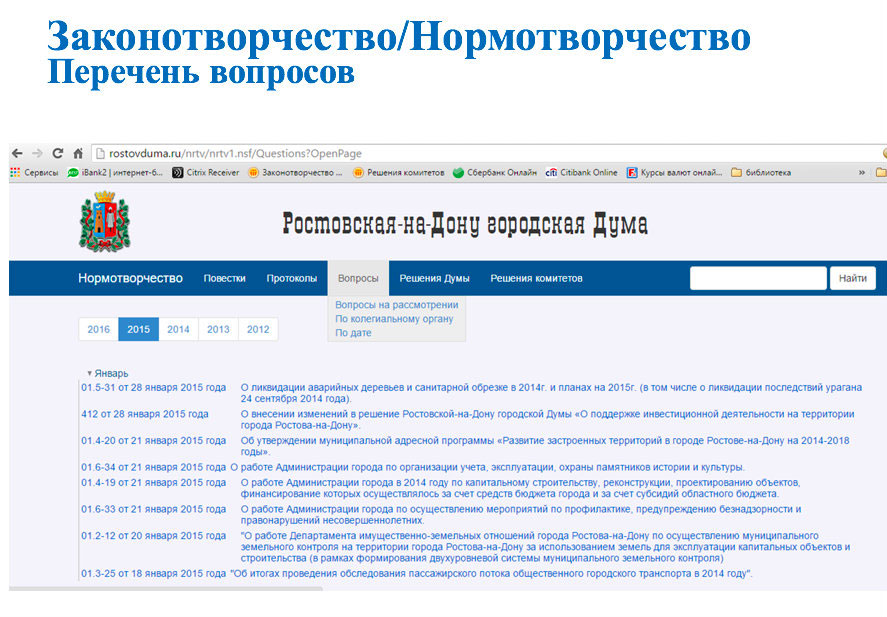Click the browser home icon
Viewport: 887px width, 617px height.
tap(78, 153)
